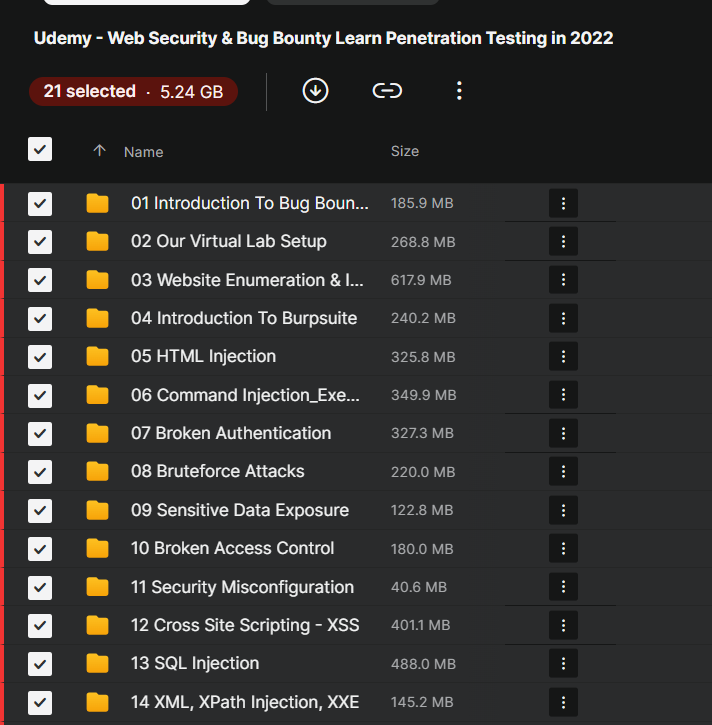This screenshot has height=725, width=712.
Task: Click the 05 HTML Injection folder icon
Action: pos(97,357)
